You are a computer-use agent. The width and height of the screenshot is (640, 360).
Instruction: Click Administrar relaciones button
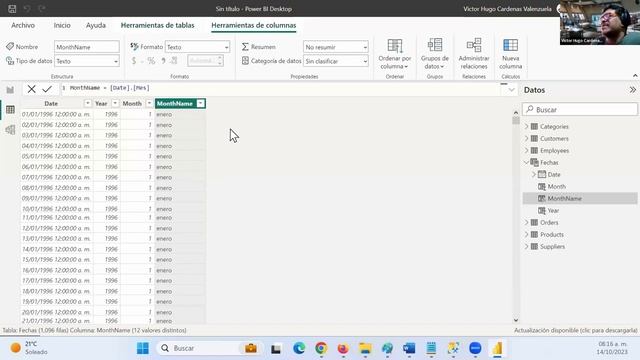(x=474, y=54)
